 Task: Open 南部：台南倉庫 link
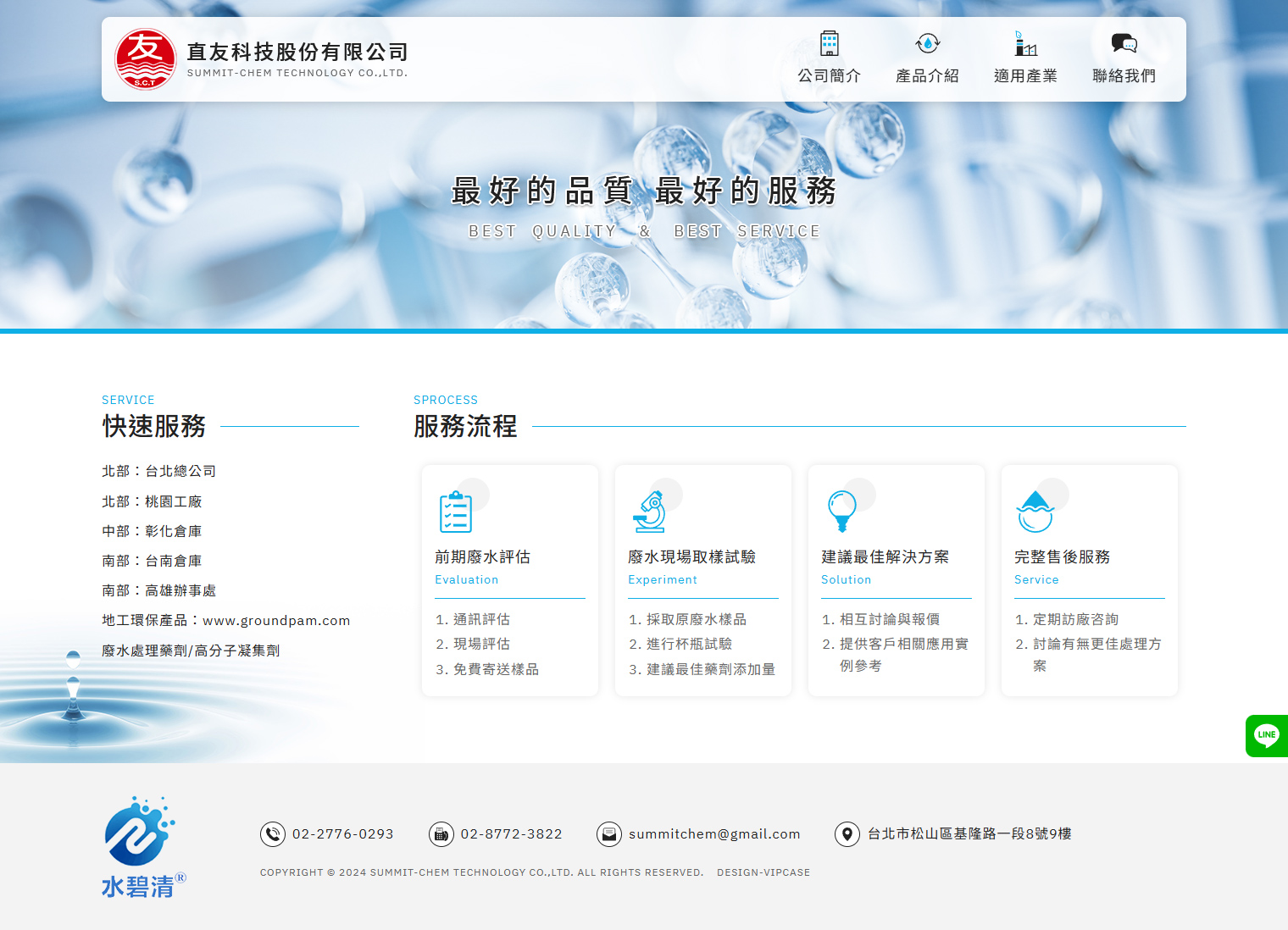point(152,561)
